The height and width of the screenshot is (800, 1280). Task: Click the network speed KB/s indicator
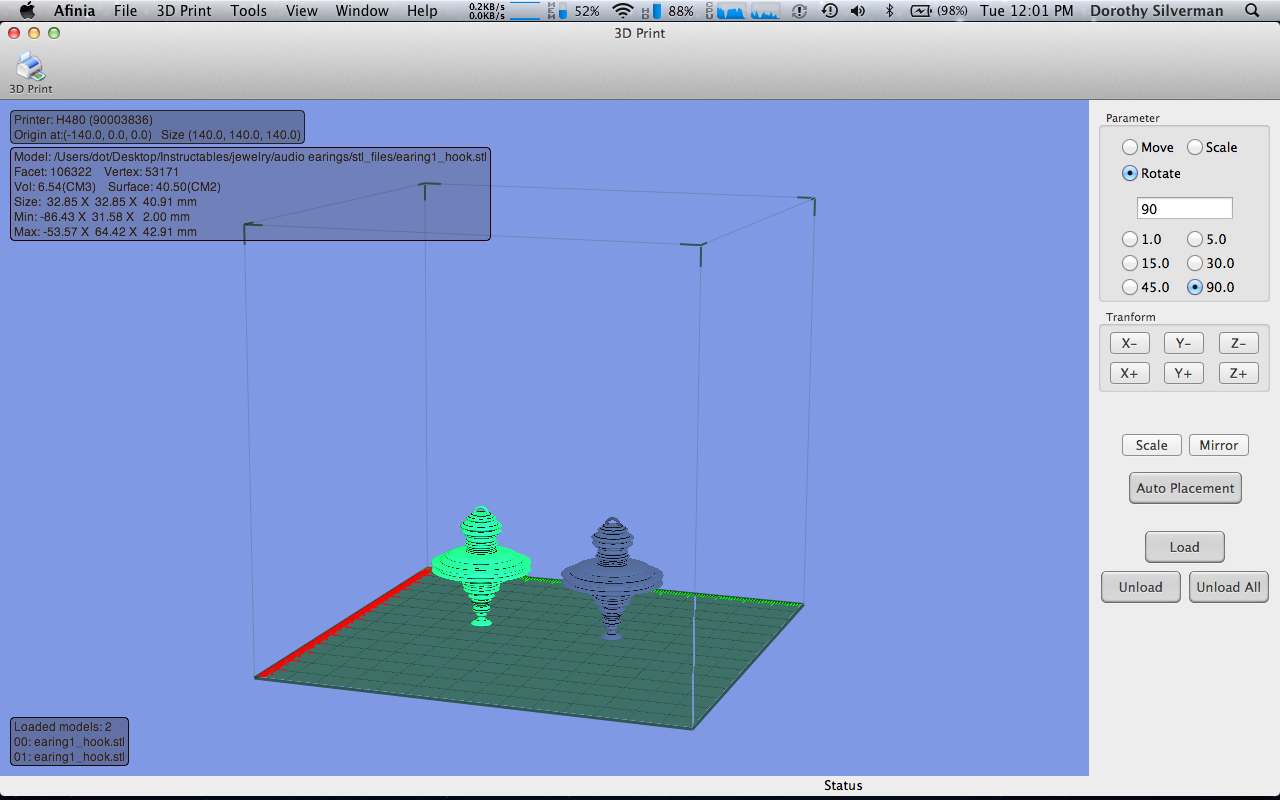pyautogui.click(x=503, y=11)
